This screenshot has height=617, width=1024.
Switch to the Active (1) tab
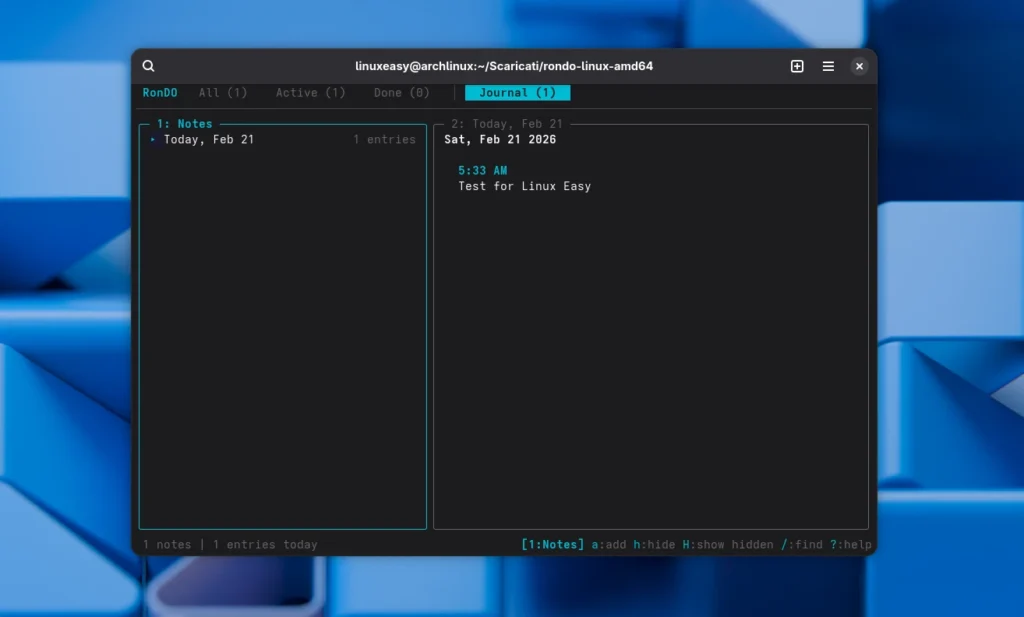pos(310,93)
